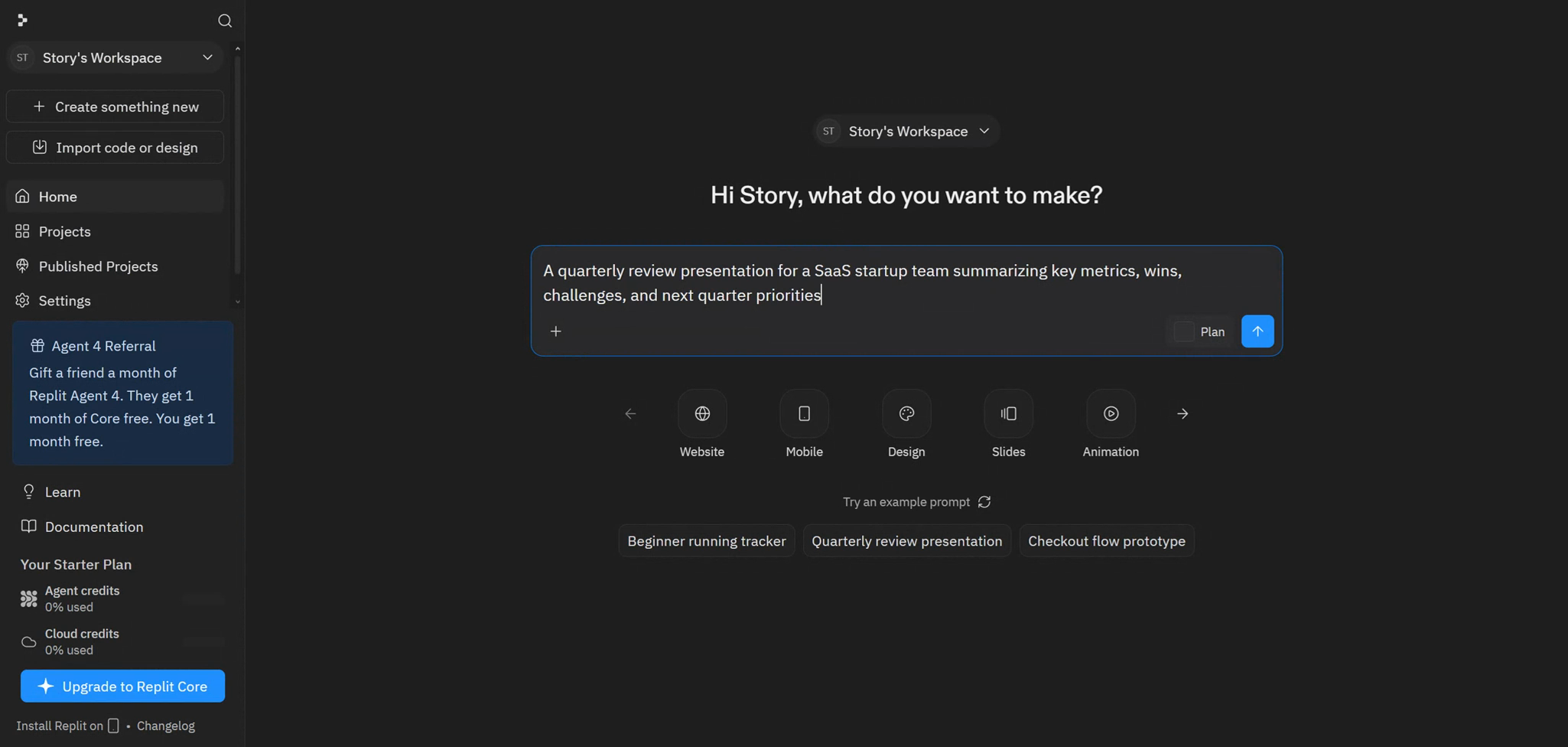Open Published Projects in sidebar

115,266
